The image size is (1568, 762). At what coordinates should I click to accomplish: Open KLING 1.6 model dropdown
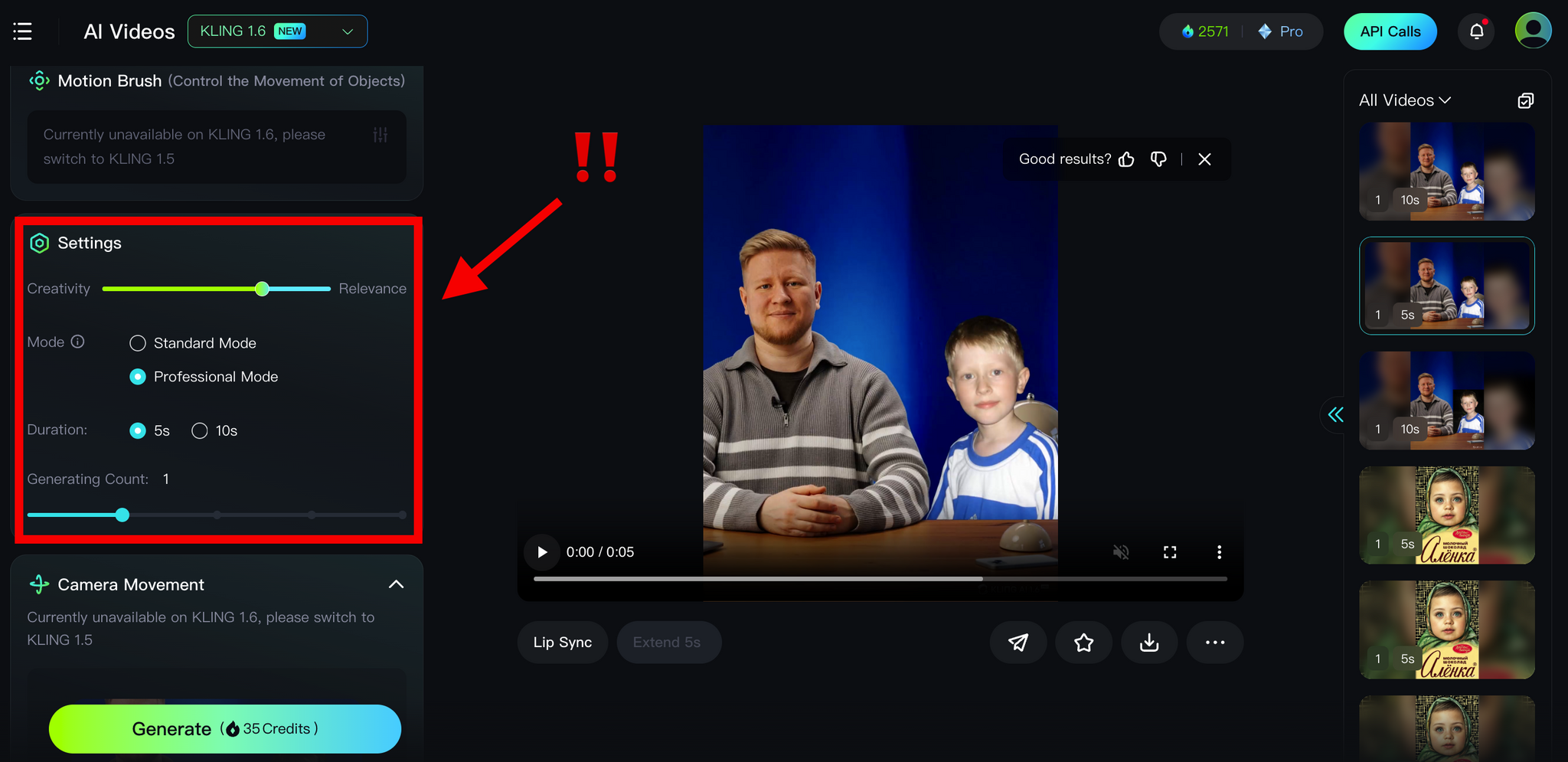[x=277, y=31]
